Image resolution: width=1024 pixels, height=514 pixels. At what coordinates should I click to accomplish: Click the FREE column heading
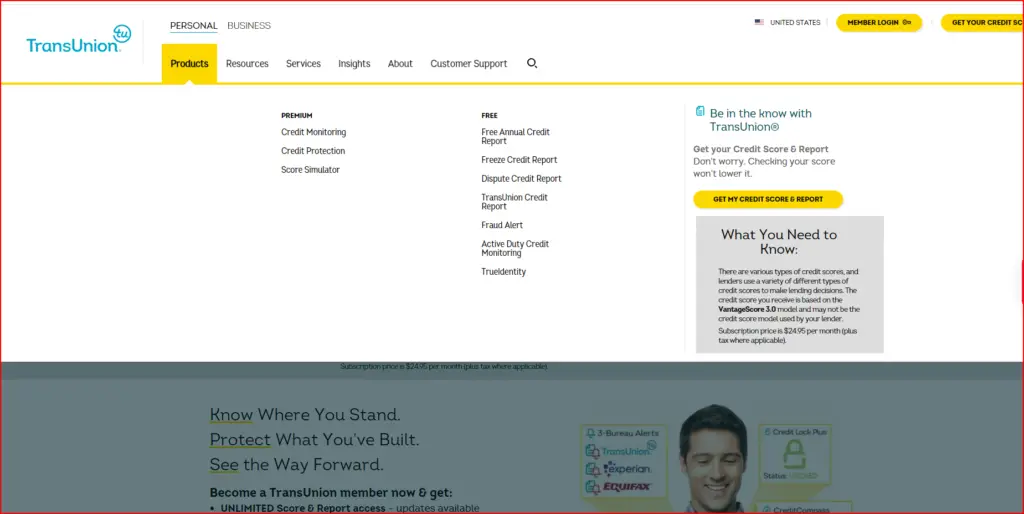coord(489,116)
